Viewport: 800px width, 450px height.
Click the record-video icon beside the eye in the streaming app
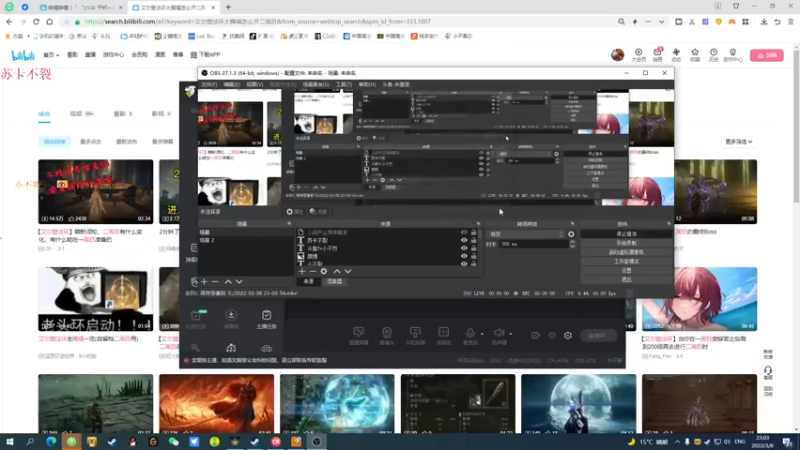click(x=535, y=335)
